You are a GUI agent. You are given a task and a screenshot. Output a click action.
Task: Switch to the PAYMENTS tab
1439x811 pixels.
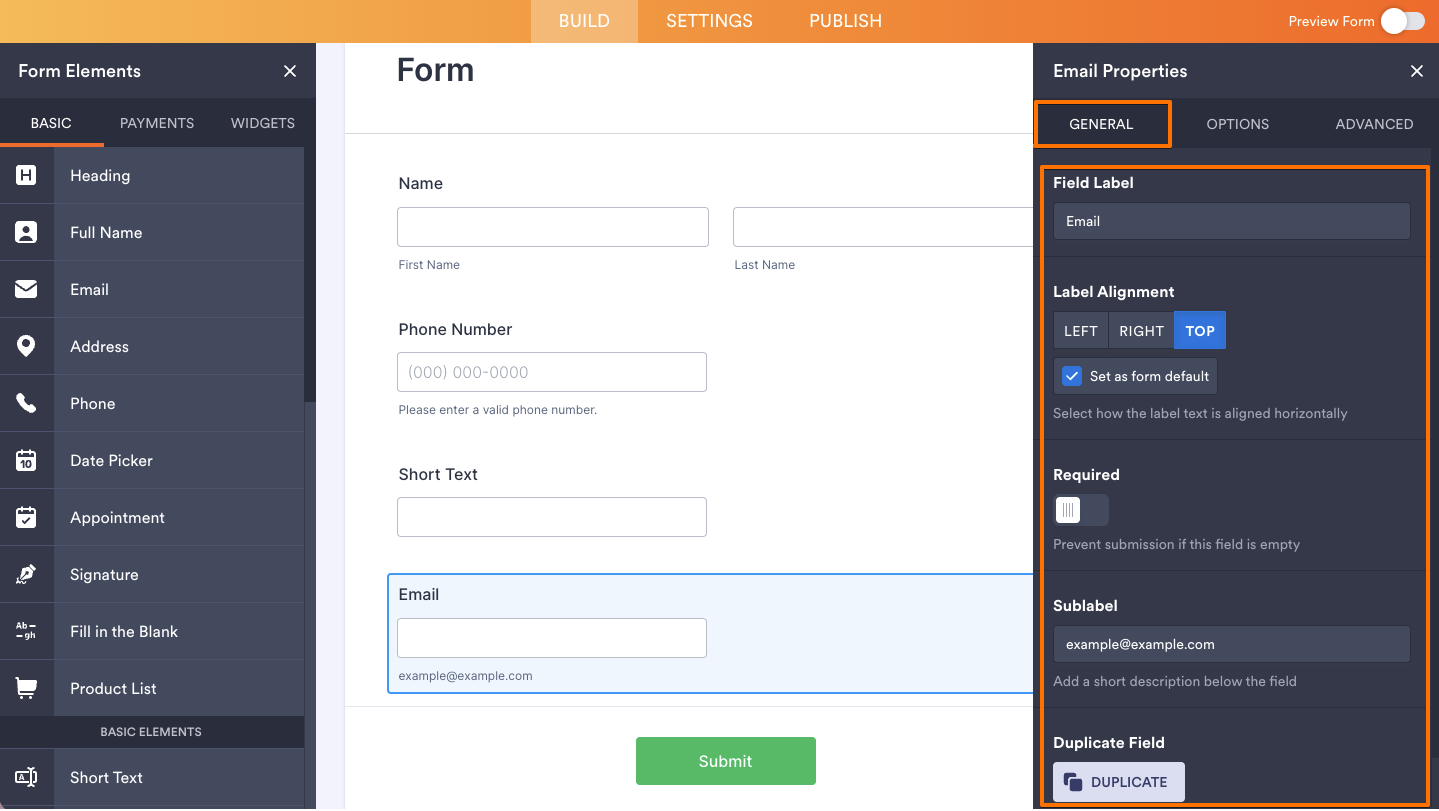157,123
